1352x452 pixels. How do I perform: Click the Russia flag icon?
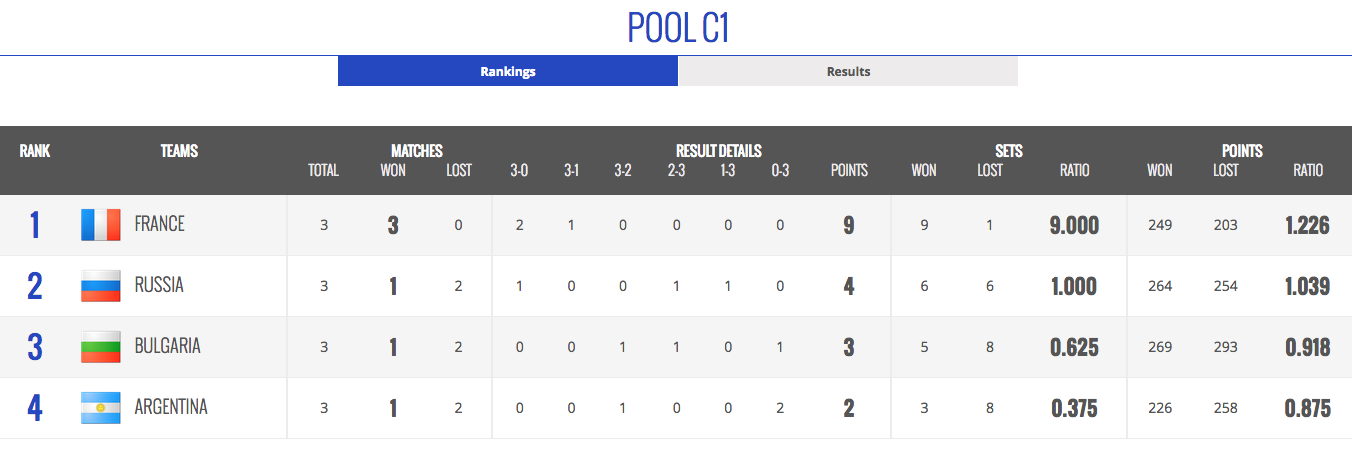100,286
